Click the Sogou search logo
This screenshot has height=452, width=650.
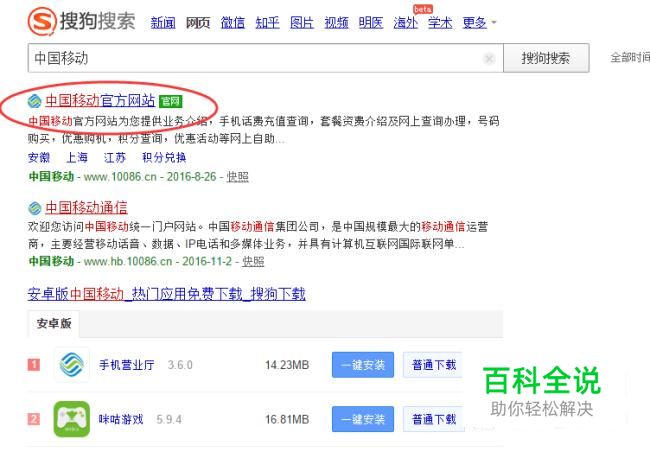click(82, 21)
